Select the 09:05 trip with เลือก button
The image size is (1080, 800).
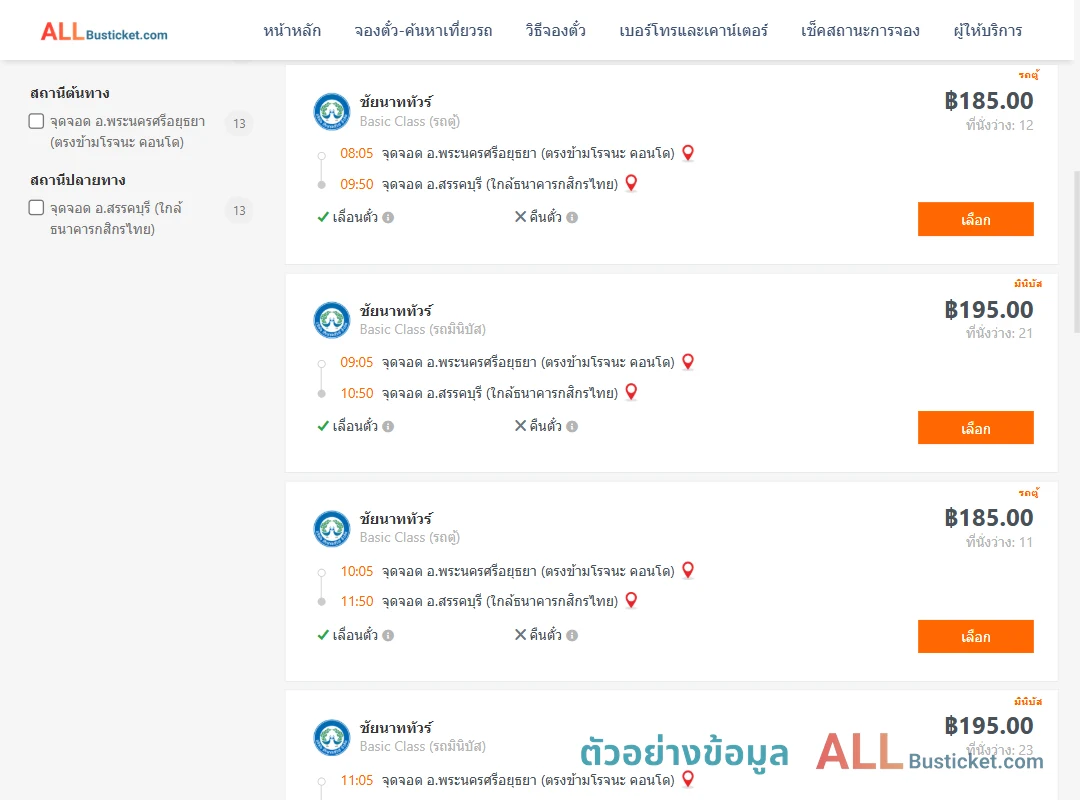pos(975,428)
